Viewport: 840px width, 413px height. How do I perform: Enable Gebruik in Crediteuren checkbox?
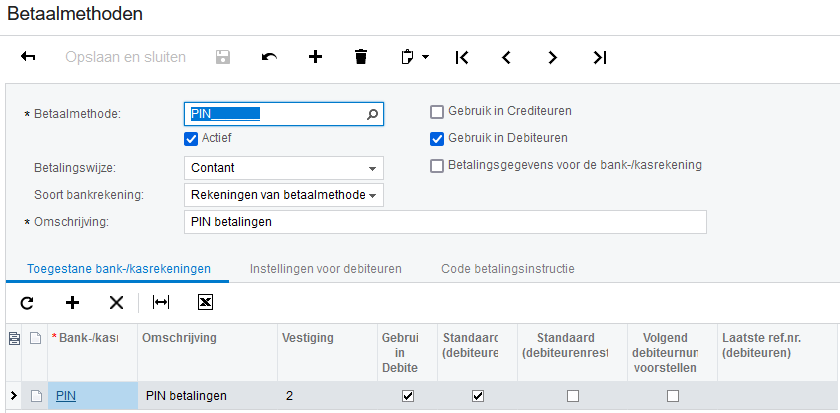437,111
